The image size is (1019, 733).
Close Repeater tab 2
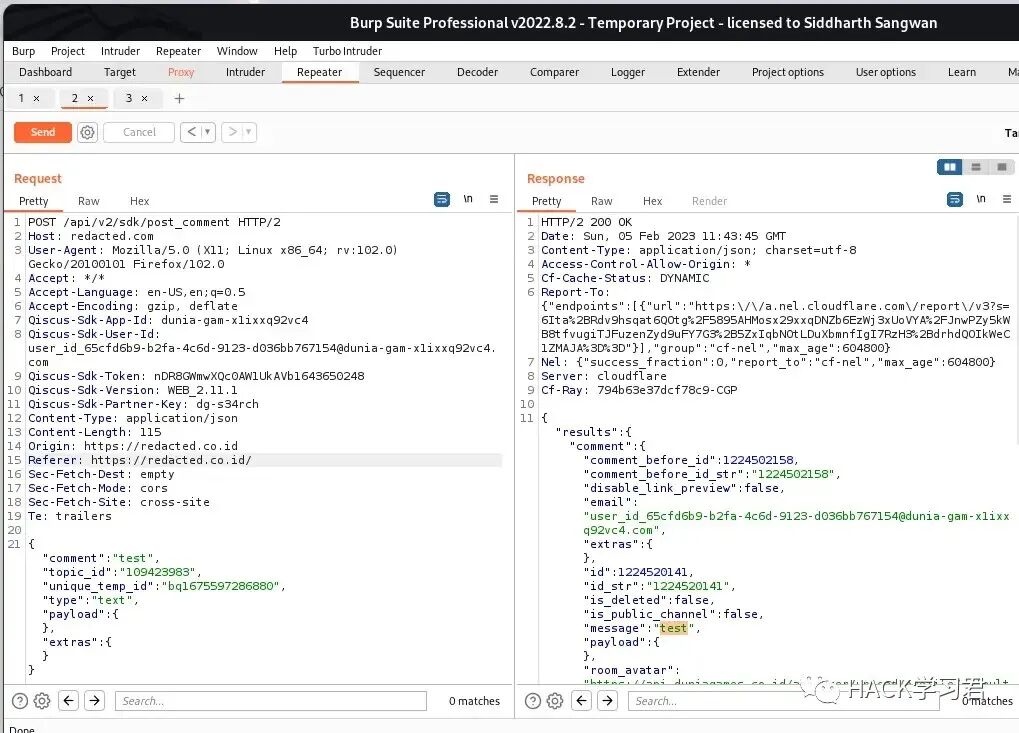(x=90, y=98)
